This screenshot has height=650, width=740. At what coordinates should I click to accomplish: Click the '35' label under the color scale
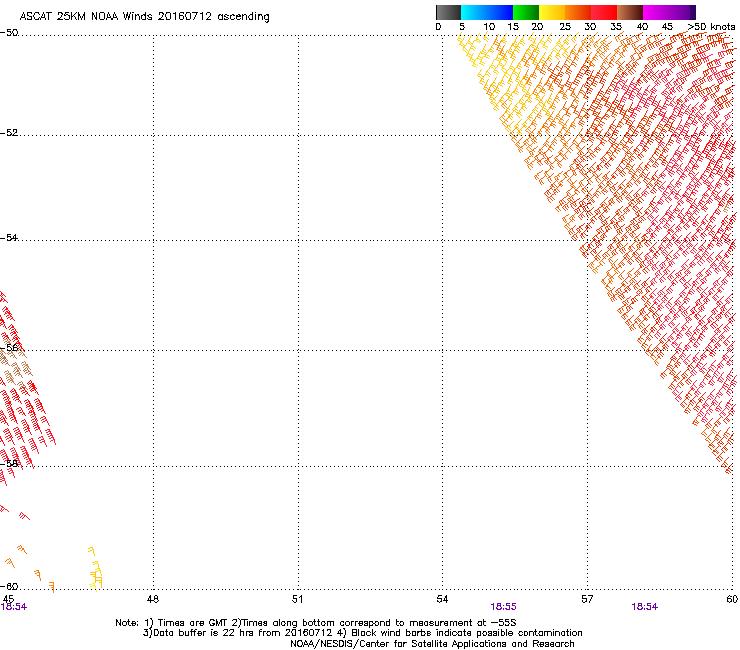click(x=616, y=27)
